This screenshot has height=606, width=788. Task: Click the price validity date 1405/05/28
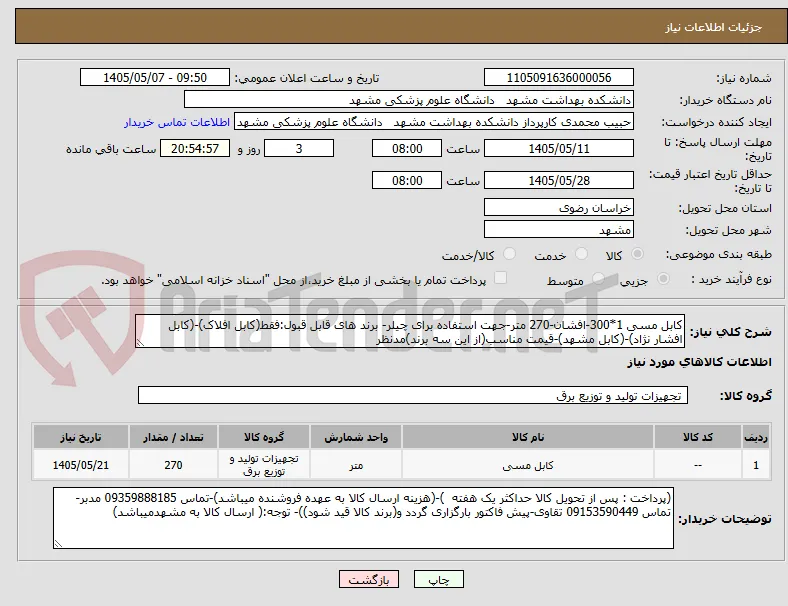click(559, 180)
